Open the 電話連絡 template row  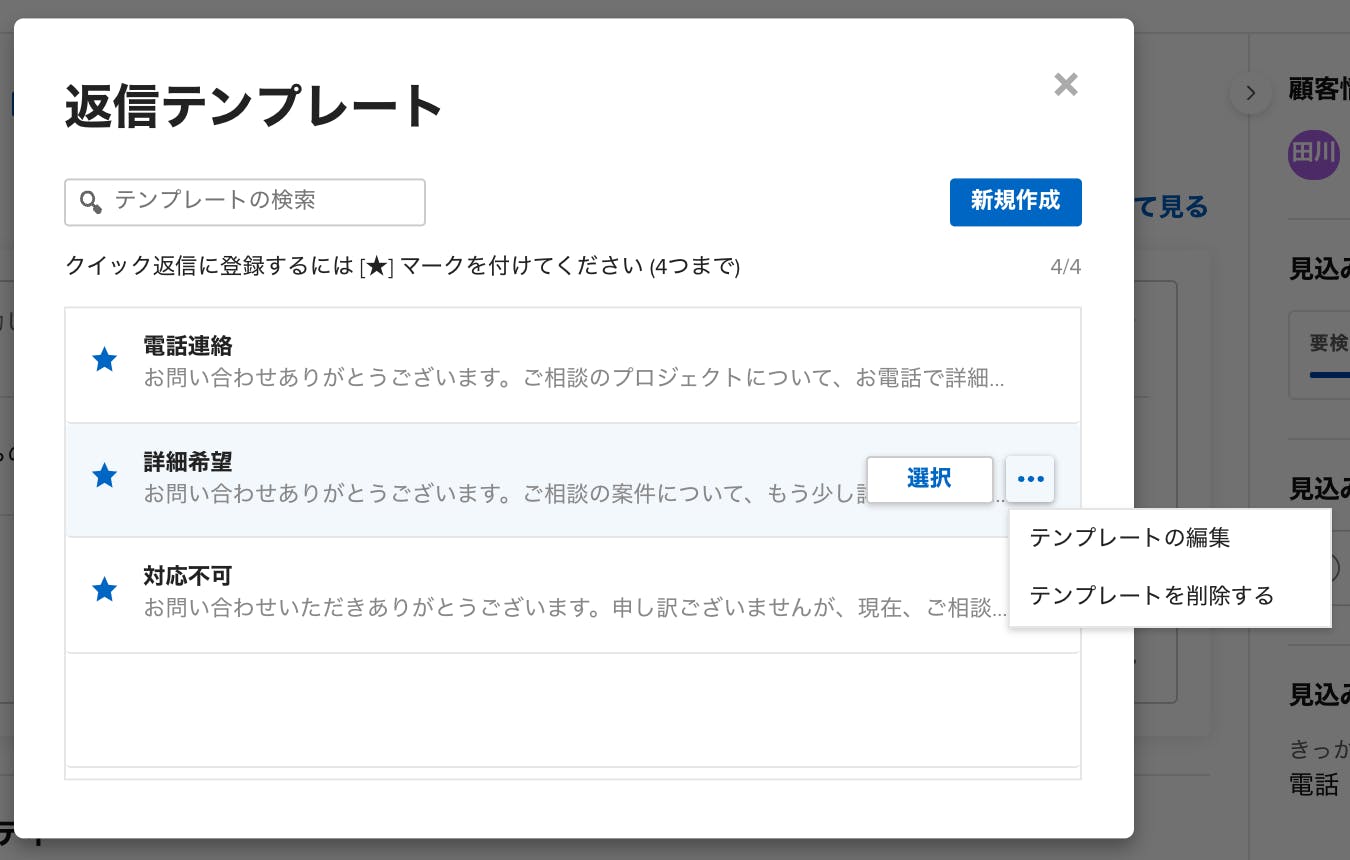(x=573, y=365)
